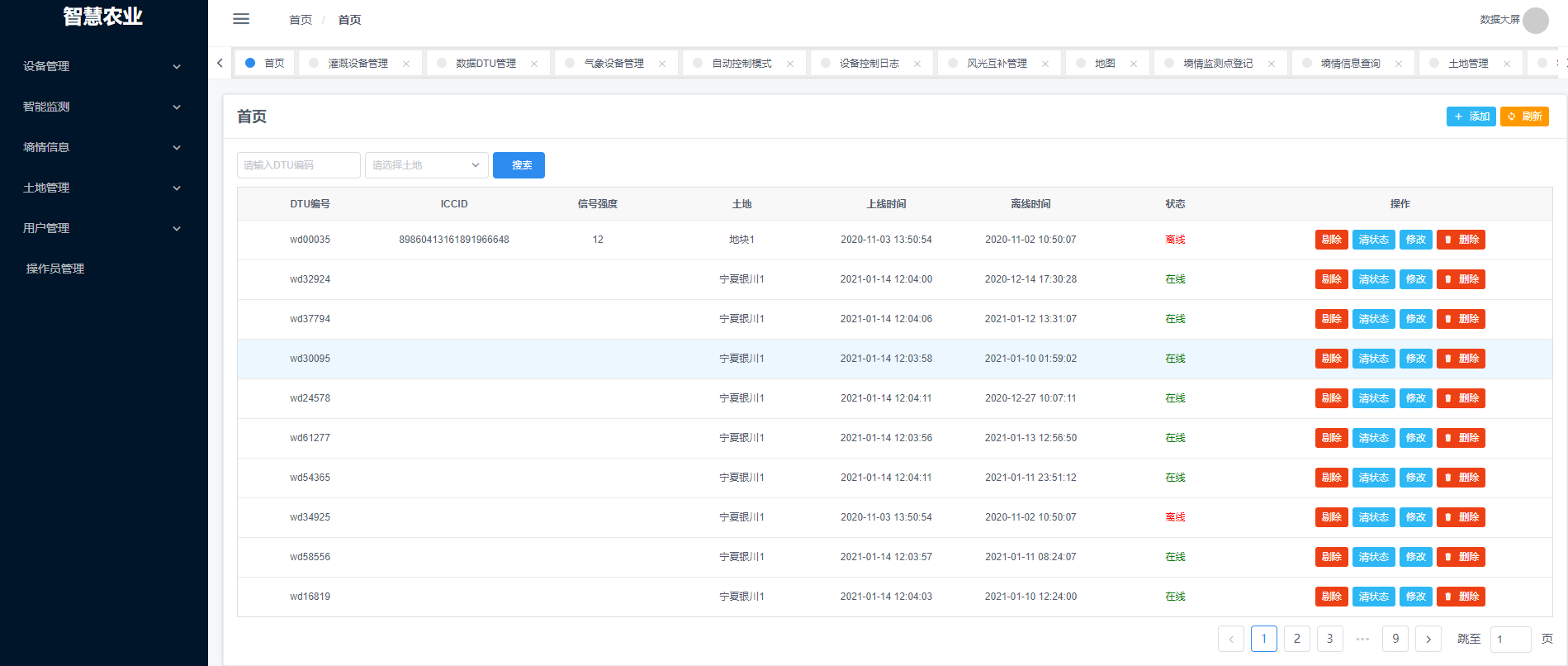Expand 墒情信息 sidebar menu
This screenshot has width=1568, height=666.
pos(104,147)
